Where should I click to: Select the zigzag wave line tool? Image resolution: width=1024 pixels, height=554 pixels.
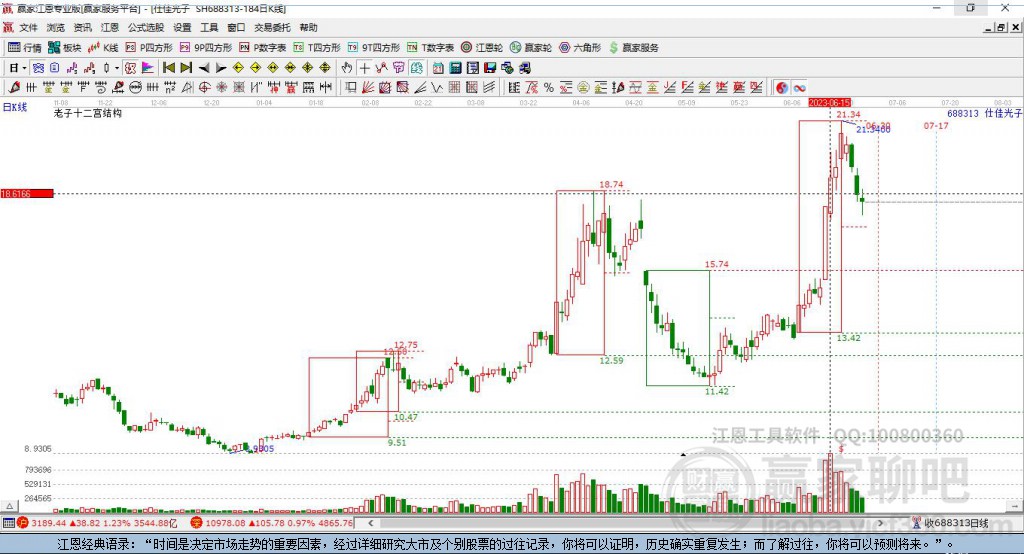(436, 88)
